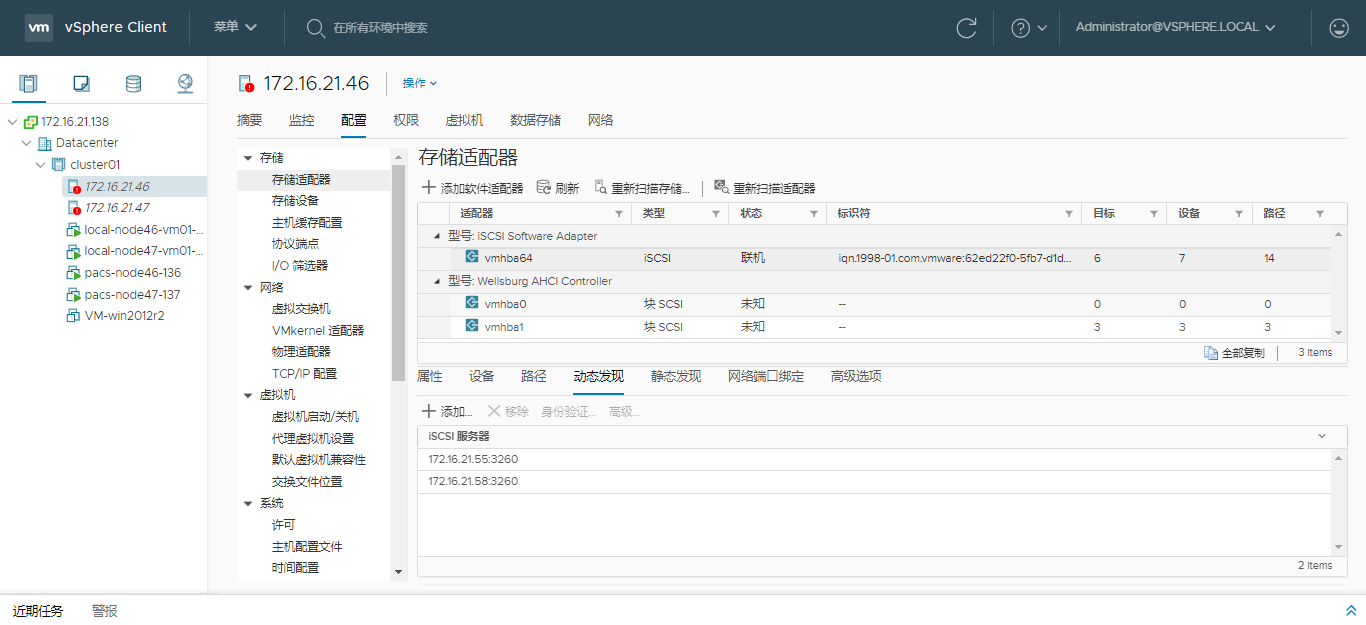Click 重新扫描适配器 rescan adapters
Image resolution: width=1366 pixels, height=625 pixels.
click(765, 188)
